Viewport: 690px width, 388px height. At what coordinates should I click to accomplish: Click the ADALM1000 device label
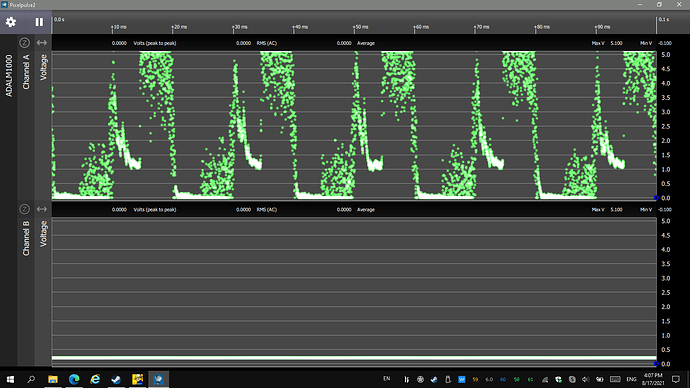tap(9, 76)
